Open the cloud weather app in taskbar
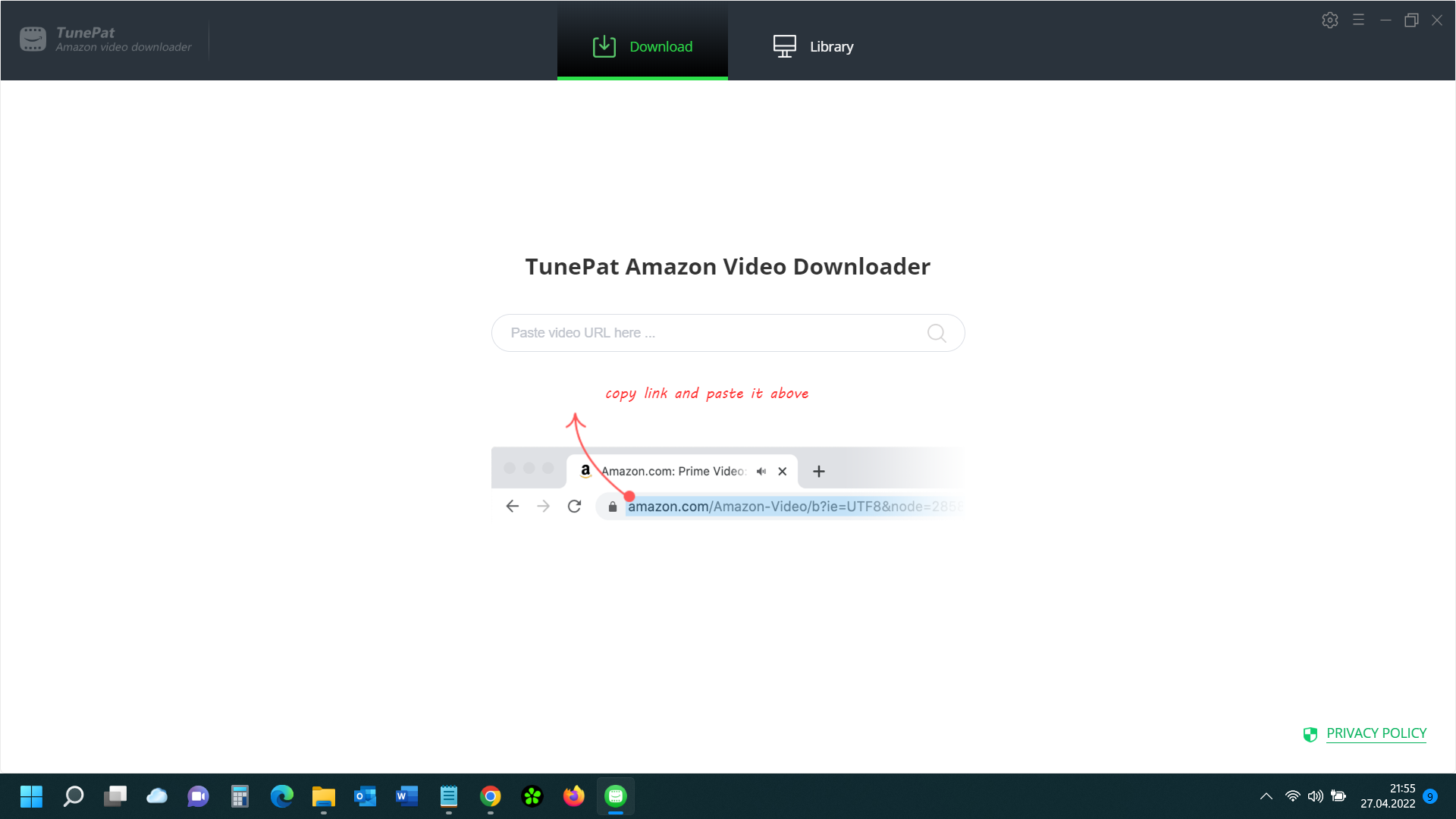The height and width of the screenshot is (819, 1456). (x=157, y=796)
